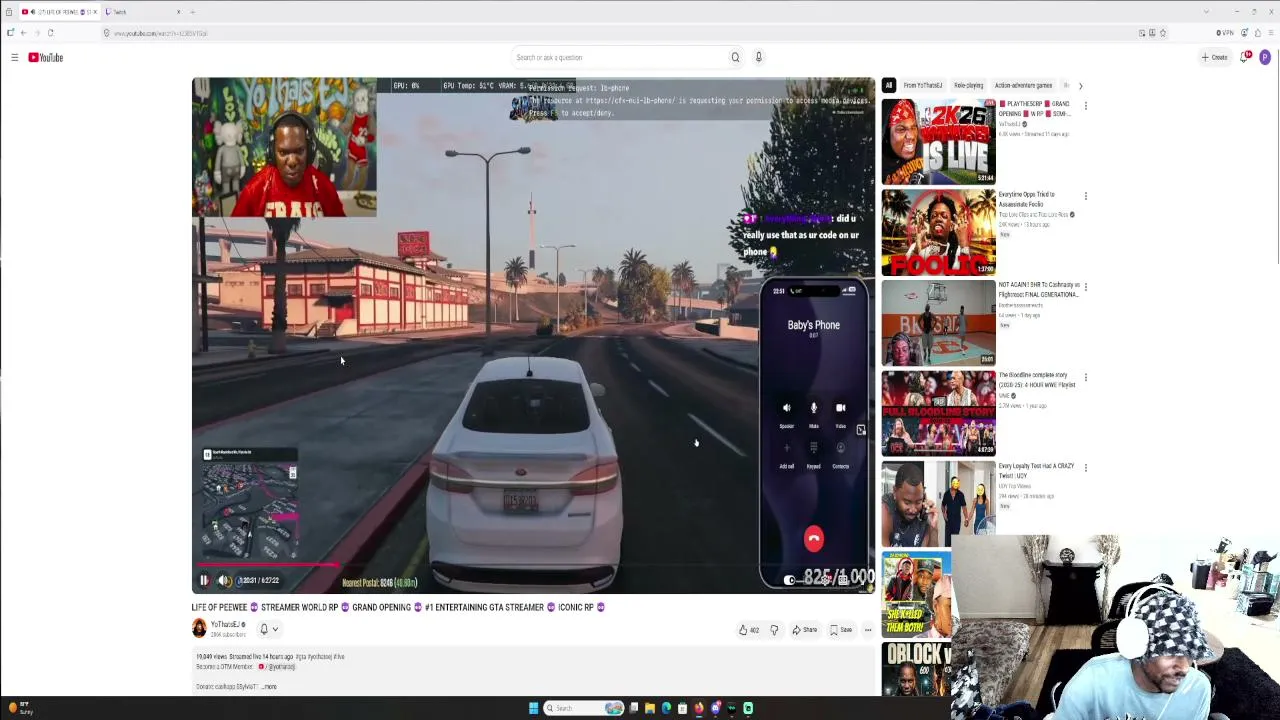
Task: Like the video with thumbs up
Action: coord(748,630)
